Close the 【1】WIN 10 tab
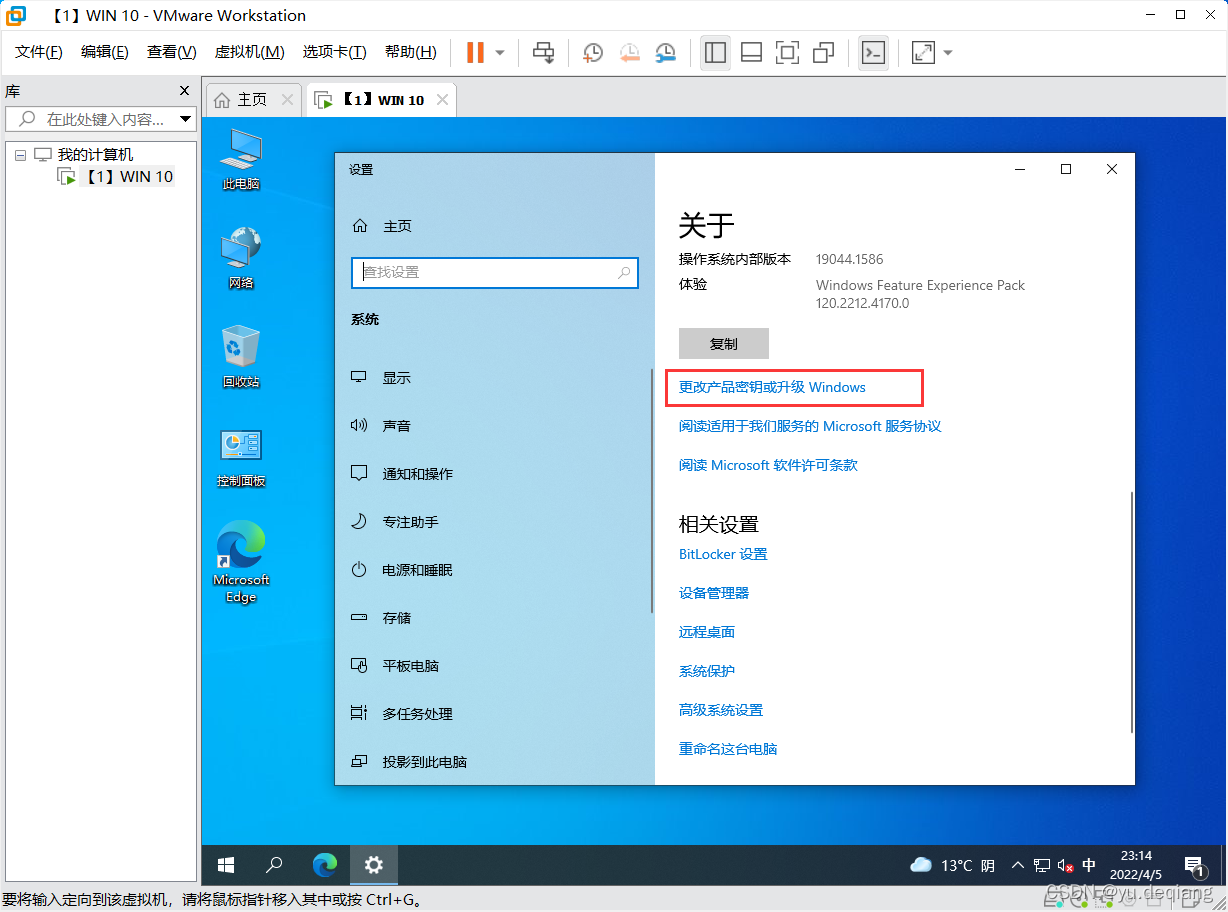The width and height of the screenshot is (1228, 912). pos(441,100)
